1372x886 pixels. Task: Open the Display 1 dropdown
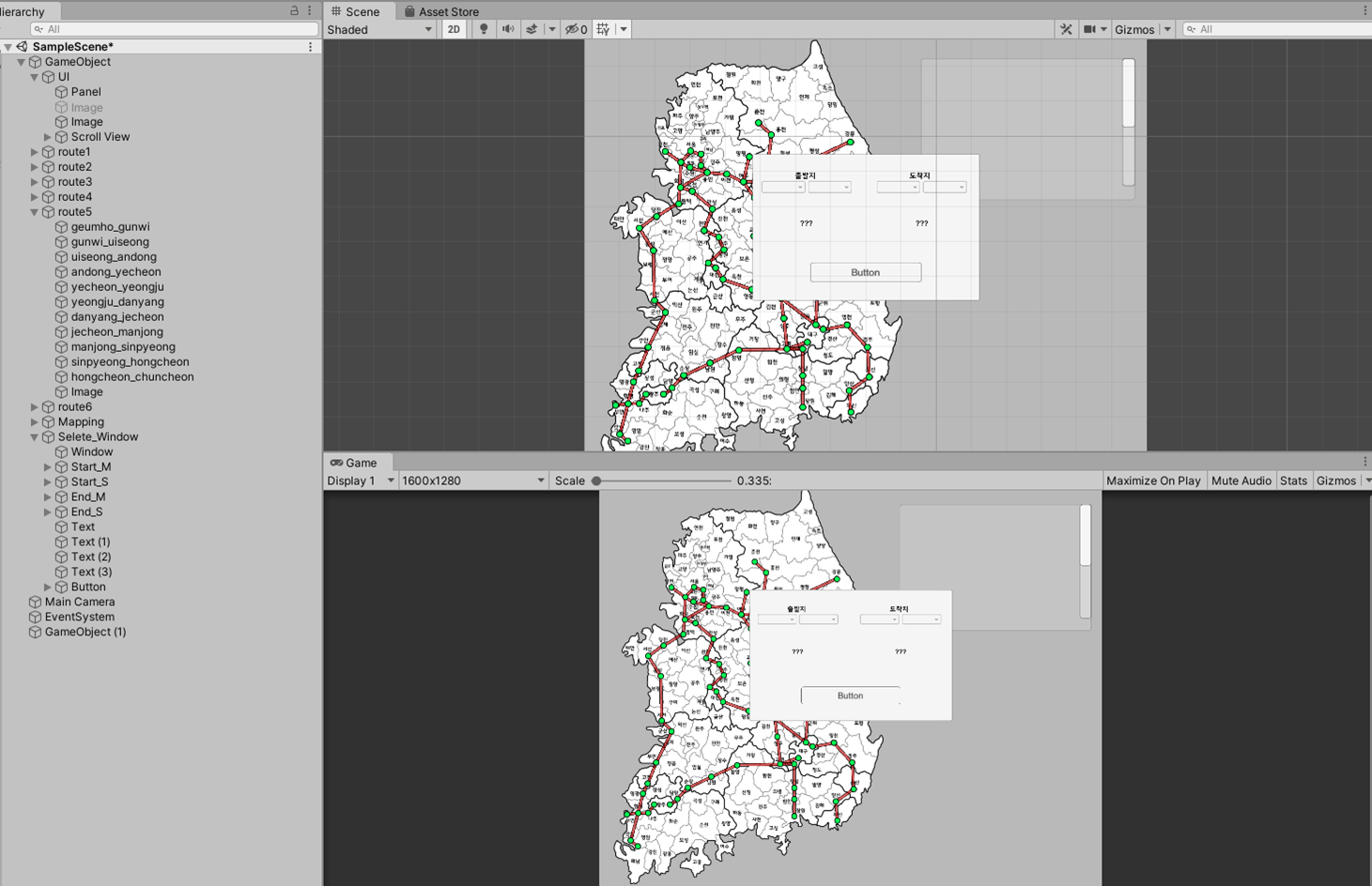click(x=359, y=480)
